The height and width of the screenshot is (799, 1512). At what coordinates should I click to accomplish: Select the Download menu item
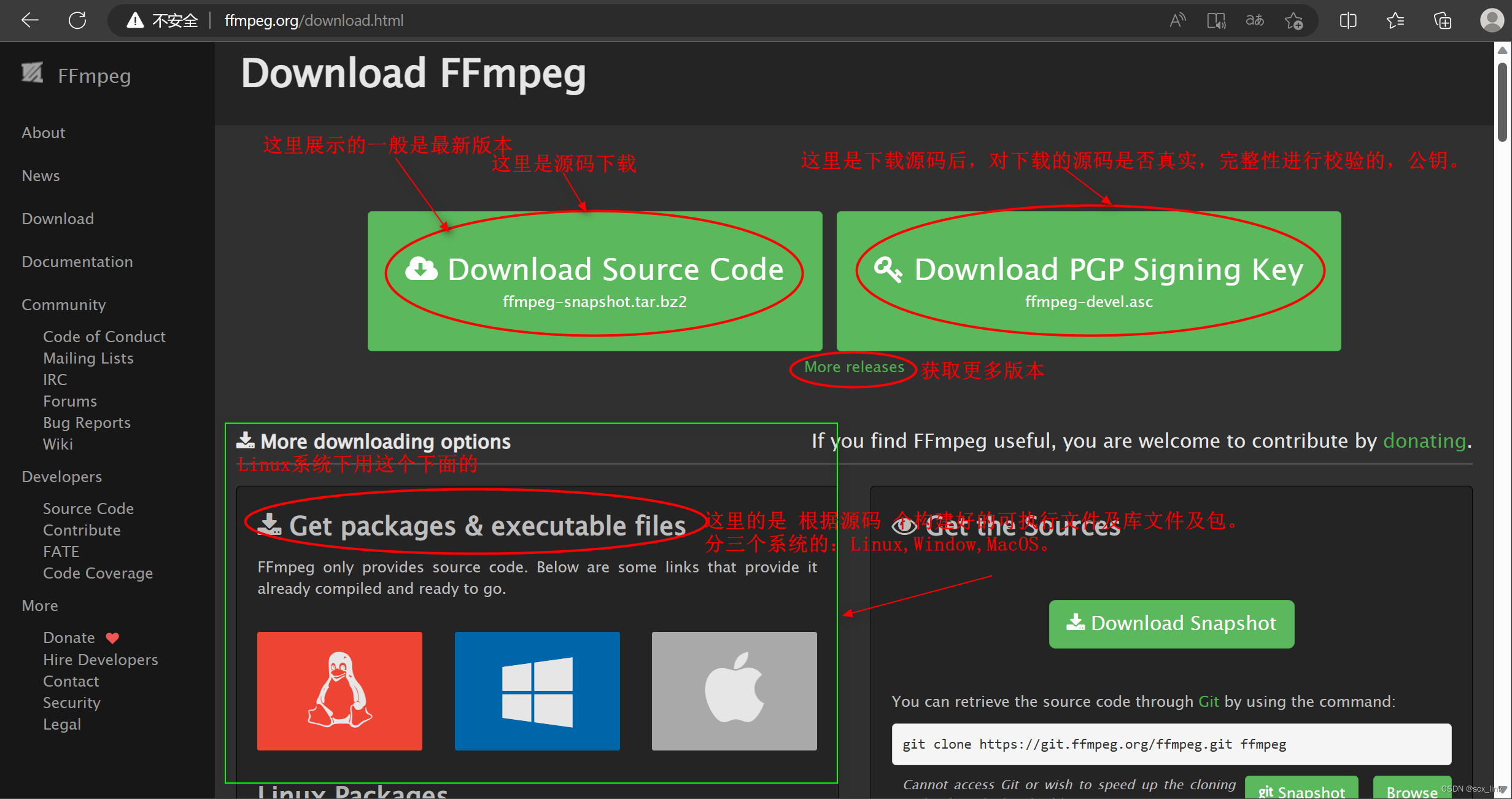(57, 217)
